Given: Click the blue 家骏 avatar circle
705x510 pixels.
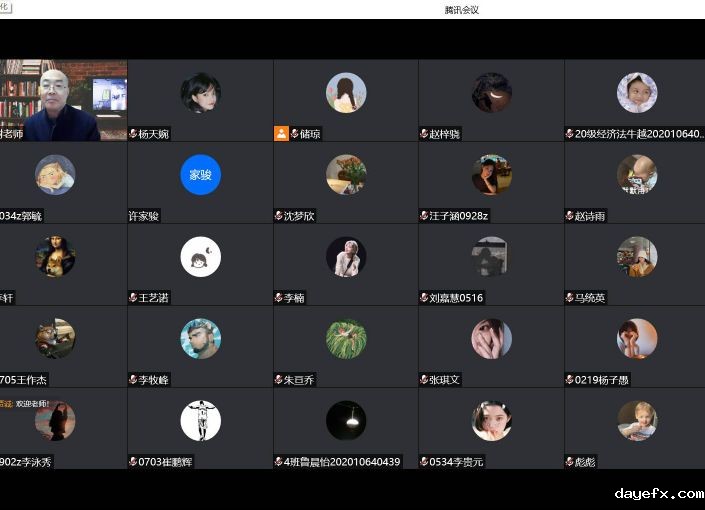Looking at the screenshot, I should point(200,175).
